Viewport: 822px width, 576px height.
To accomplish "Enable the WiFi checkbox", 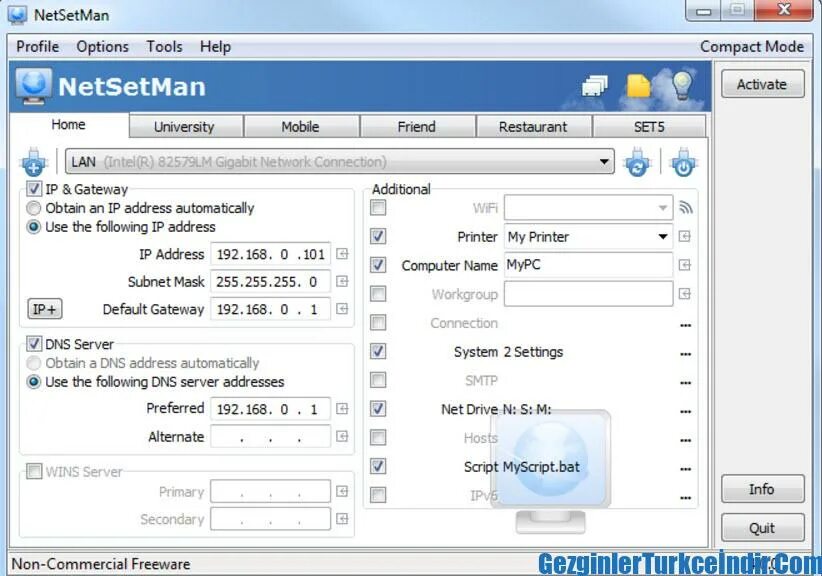I will (x=378, y=208).
